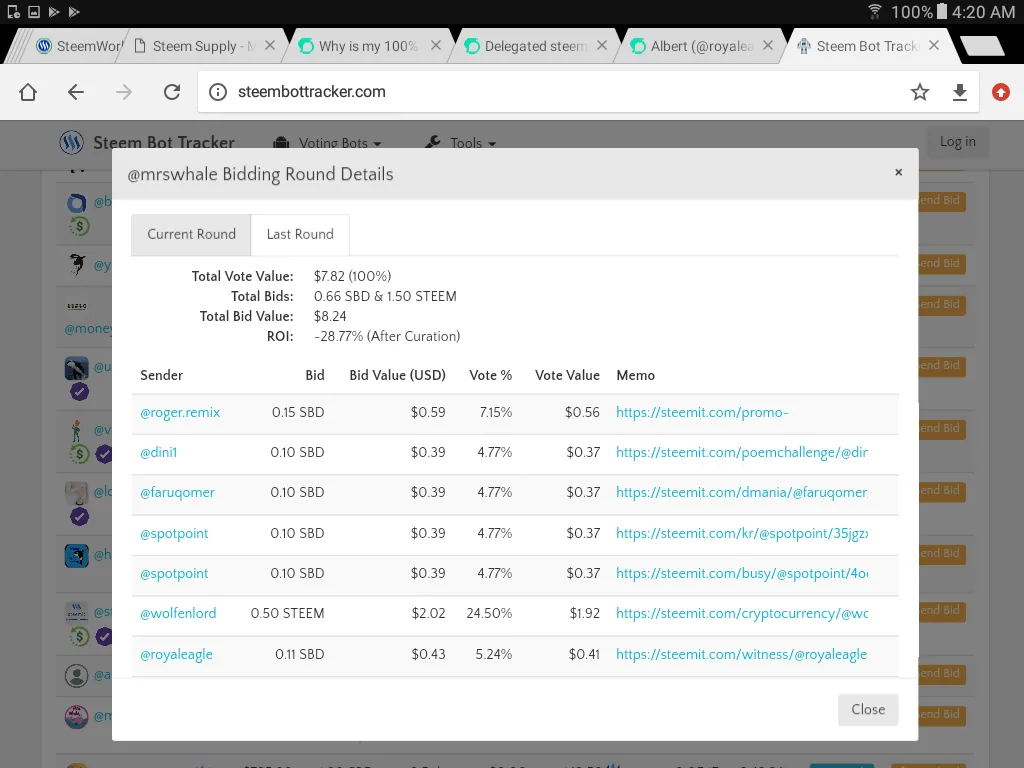The height and width of the screenshot is (768, 1024).
Task: Open the @wolfenlord sender link
Action: (x=178, y=614)
